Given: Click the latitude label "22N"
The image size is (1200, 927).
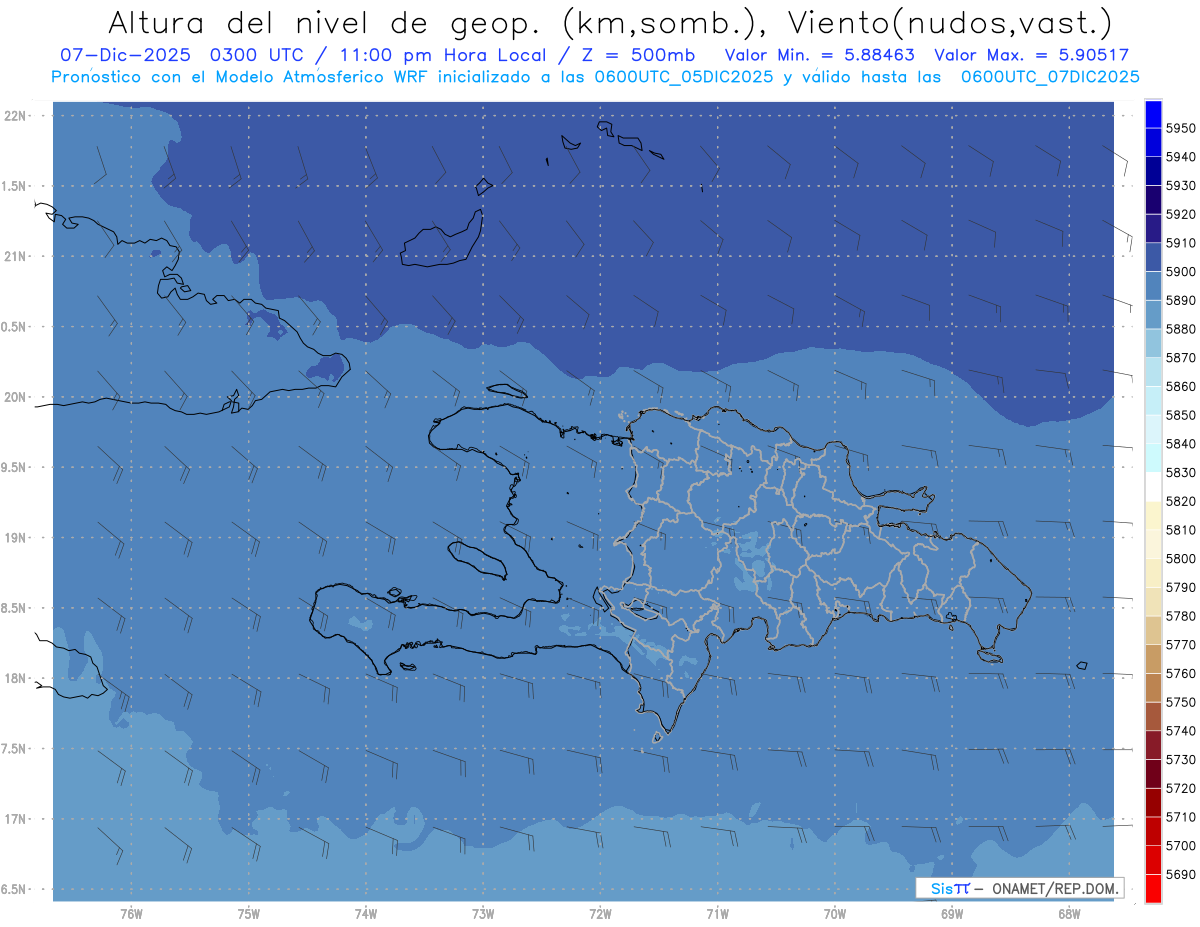Looking at the screenshot, I should pyautogui.click(x=15, y=116).
